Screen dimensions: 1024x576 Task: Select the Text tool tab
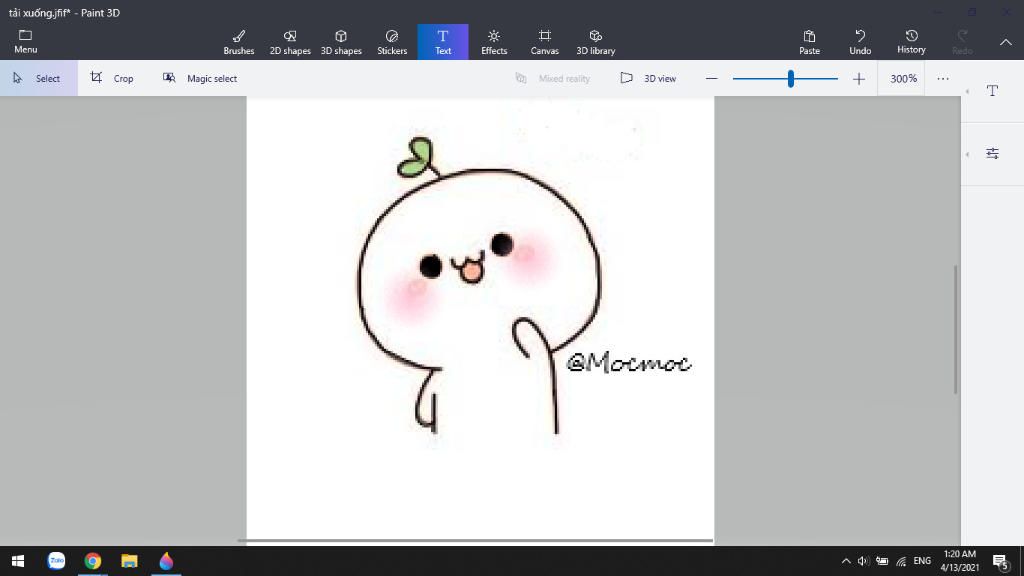click(443, 42)
